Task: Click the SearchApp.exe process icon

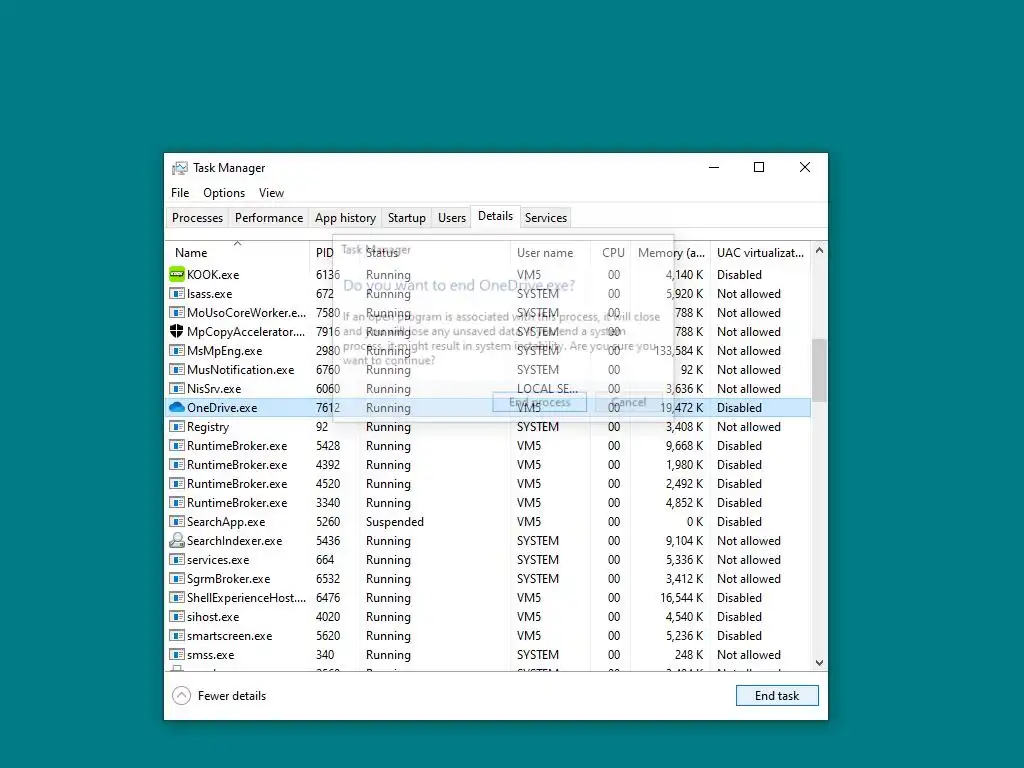Action: click(176, 521)
